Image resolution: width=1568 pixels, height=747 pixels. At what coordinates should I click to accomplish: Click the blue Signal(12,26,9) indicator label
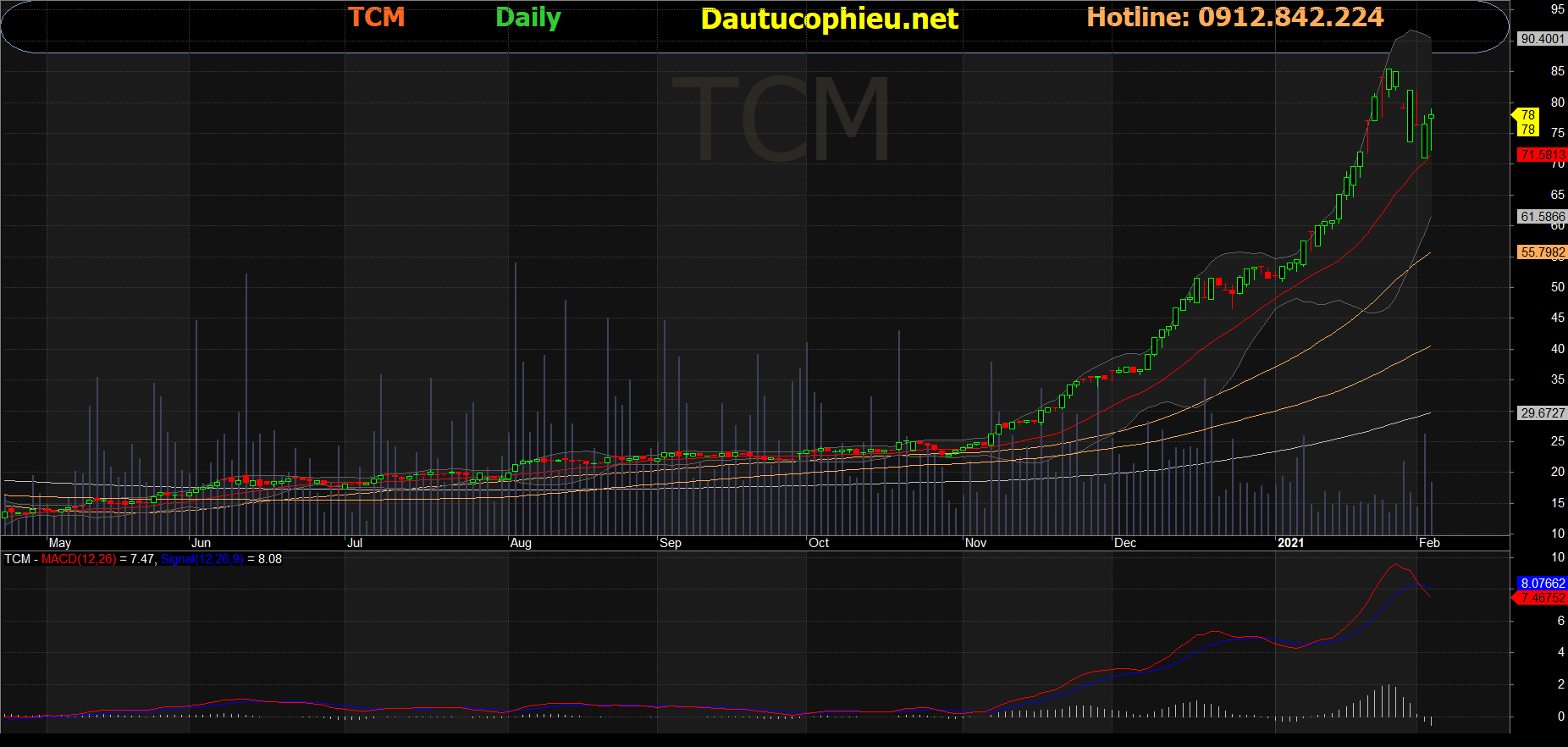click(x=202, y=559)
